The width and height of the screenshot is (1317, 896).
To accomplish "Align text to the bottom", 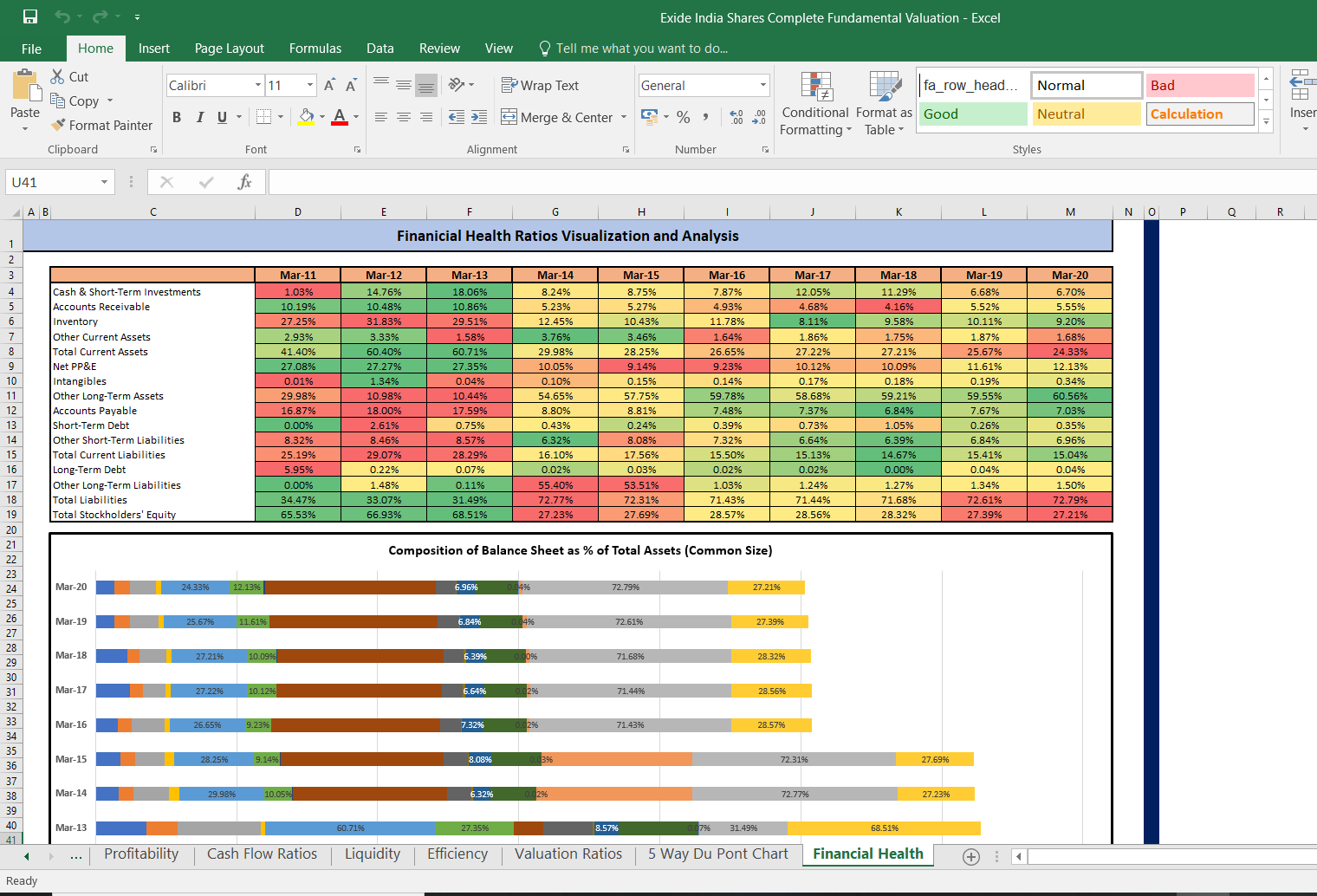I will 425,85.
